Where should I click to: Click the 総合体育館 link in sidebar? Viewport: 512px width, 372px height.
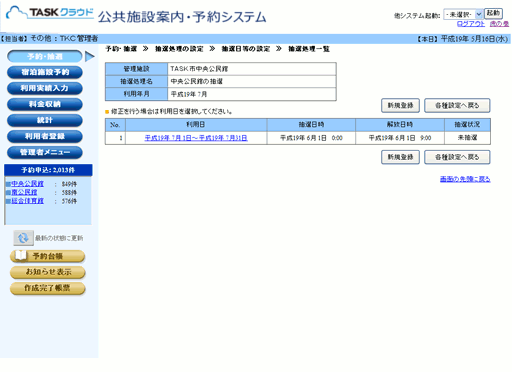click(27, 201)
